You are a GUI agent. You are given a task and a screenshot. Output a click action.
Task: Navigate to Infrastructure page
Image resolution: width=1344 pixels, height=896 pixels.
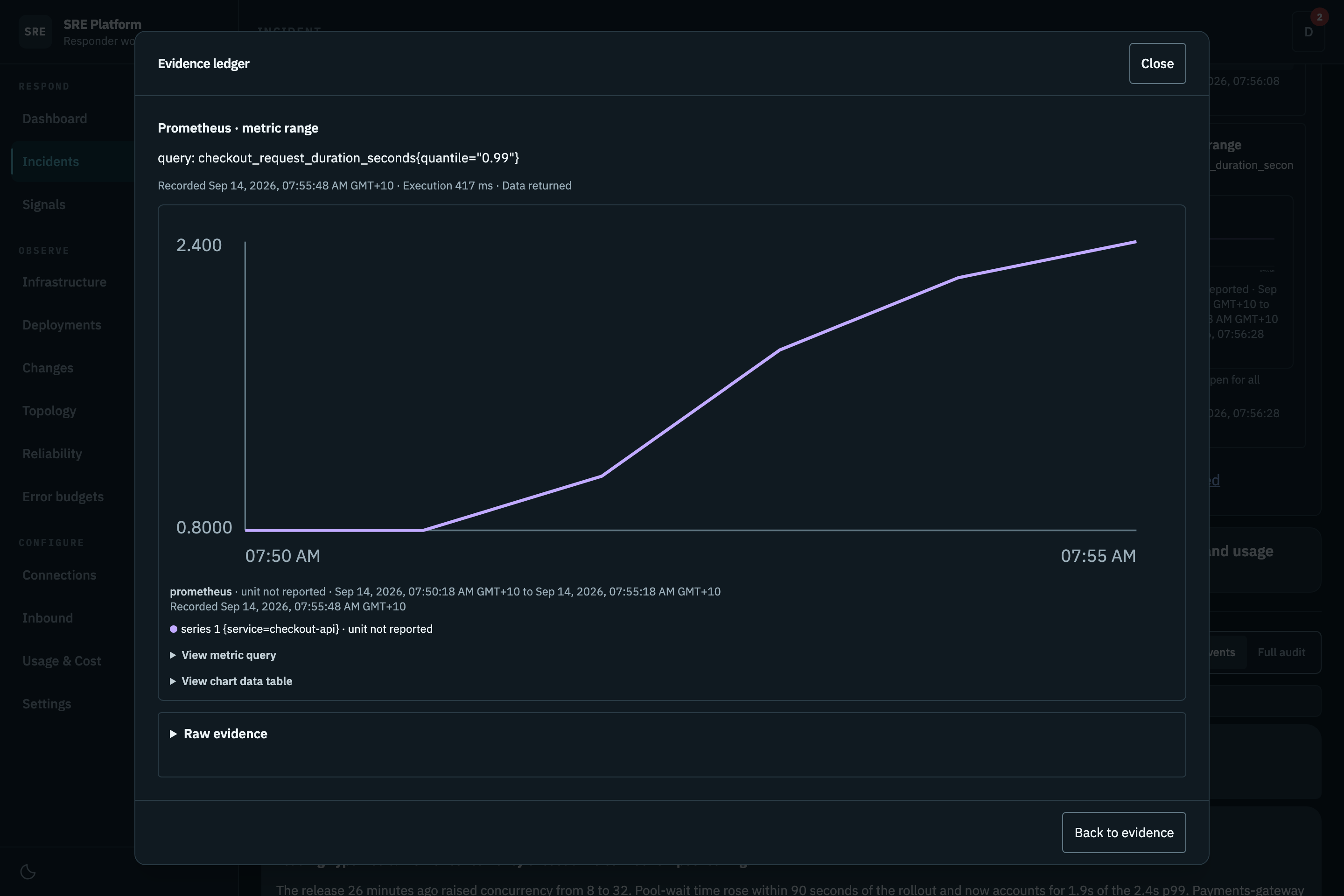pyautogui.click(x=64, y=282)
